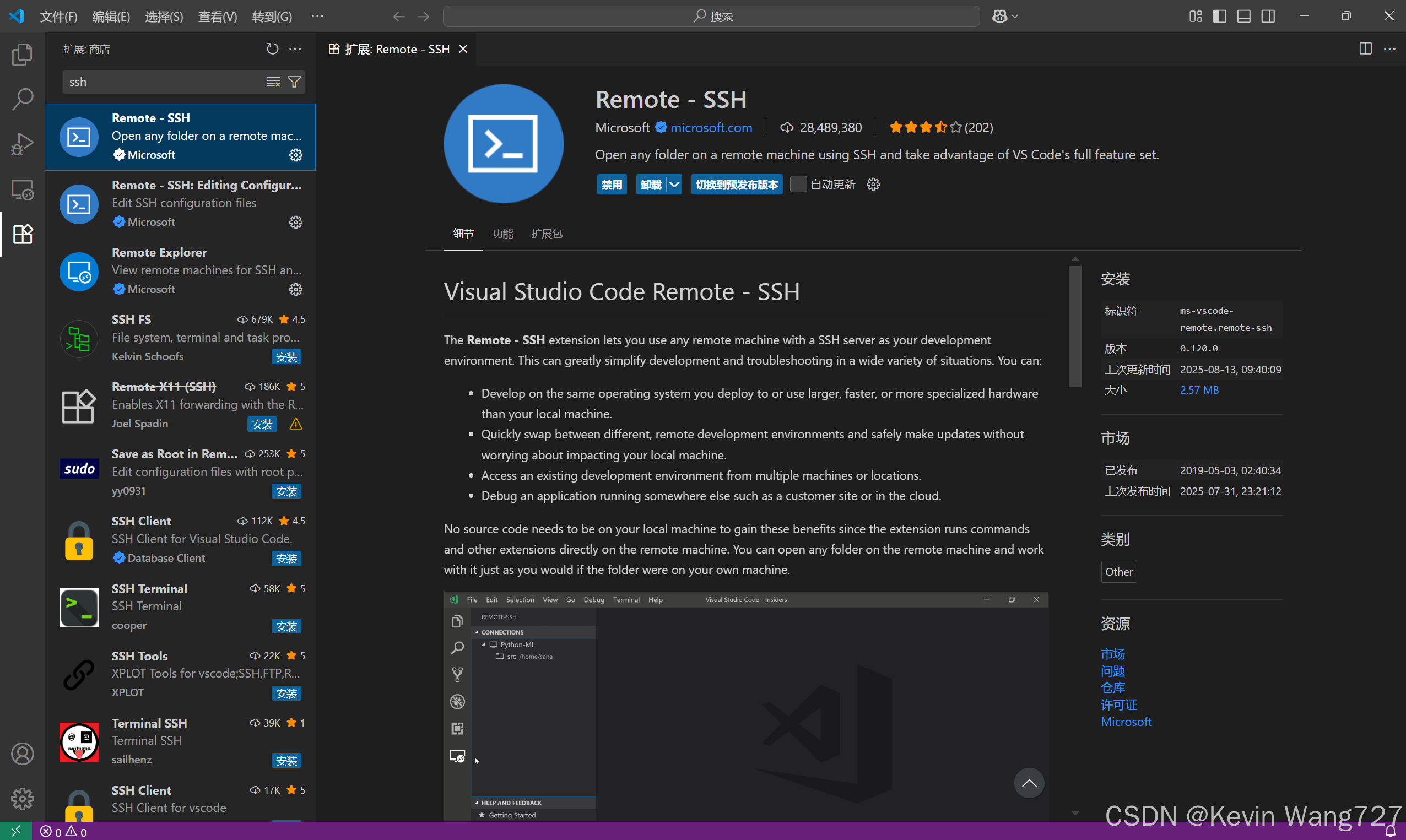Toggle primary side bar visibility
This screenshot has width=1406, height=840.
click(1220, 17)
